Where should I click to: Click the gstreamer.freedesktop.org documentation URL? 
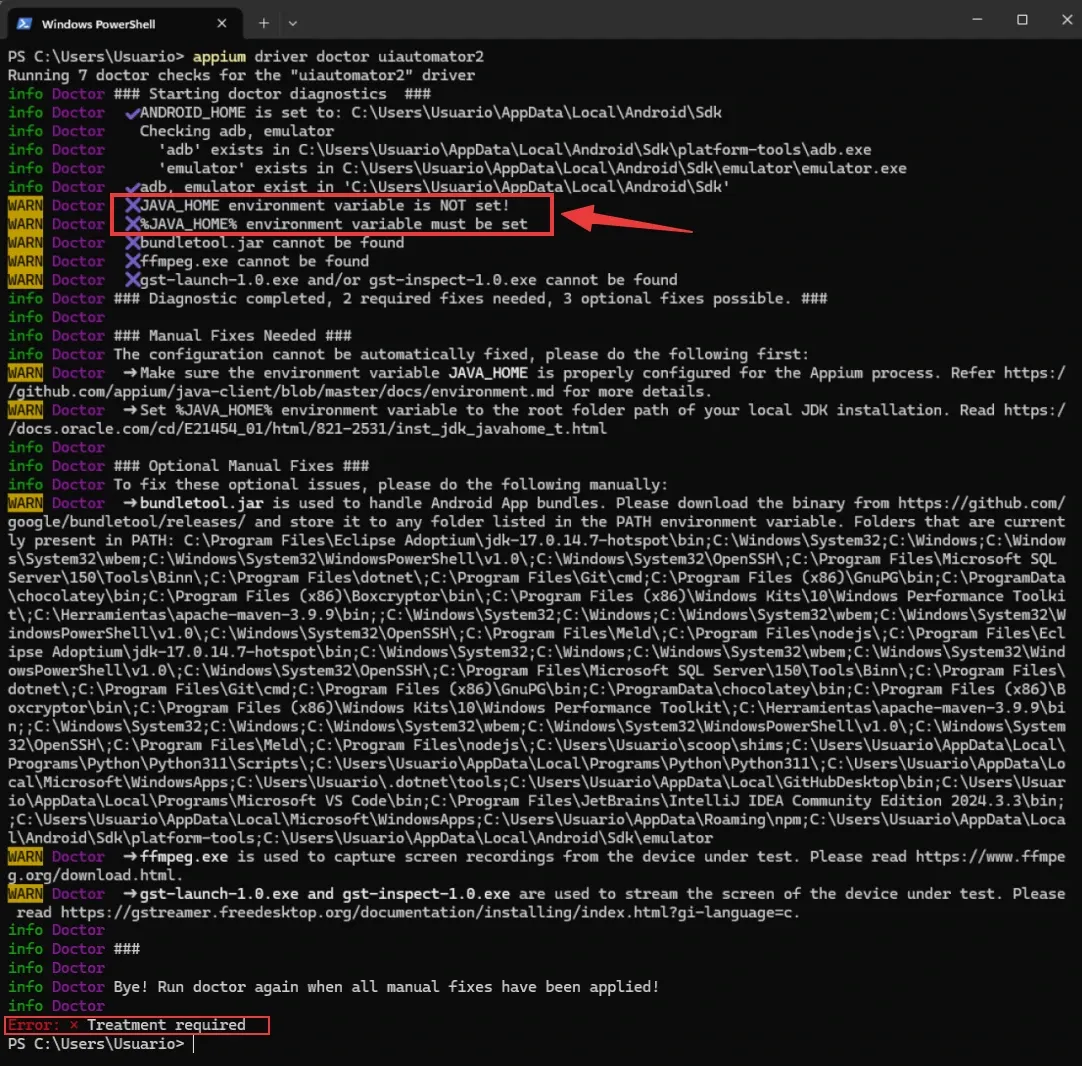coord(430,913)
